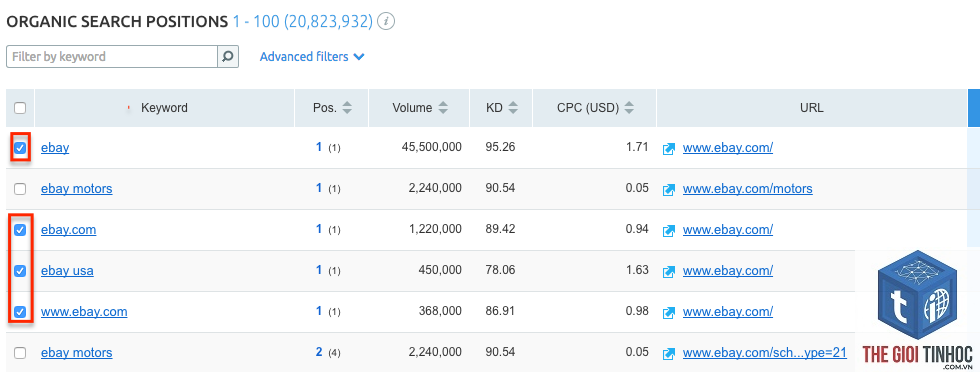980x372 pixels.
Task: Sort table by Pos. column arrows
Action: pos(347,108)
